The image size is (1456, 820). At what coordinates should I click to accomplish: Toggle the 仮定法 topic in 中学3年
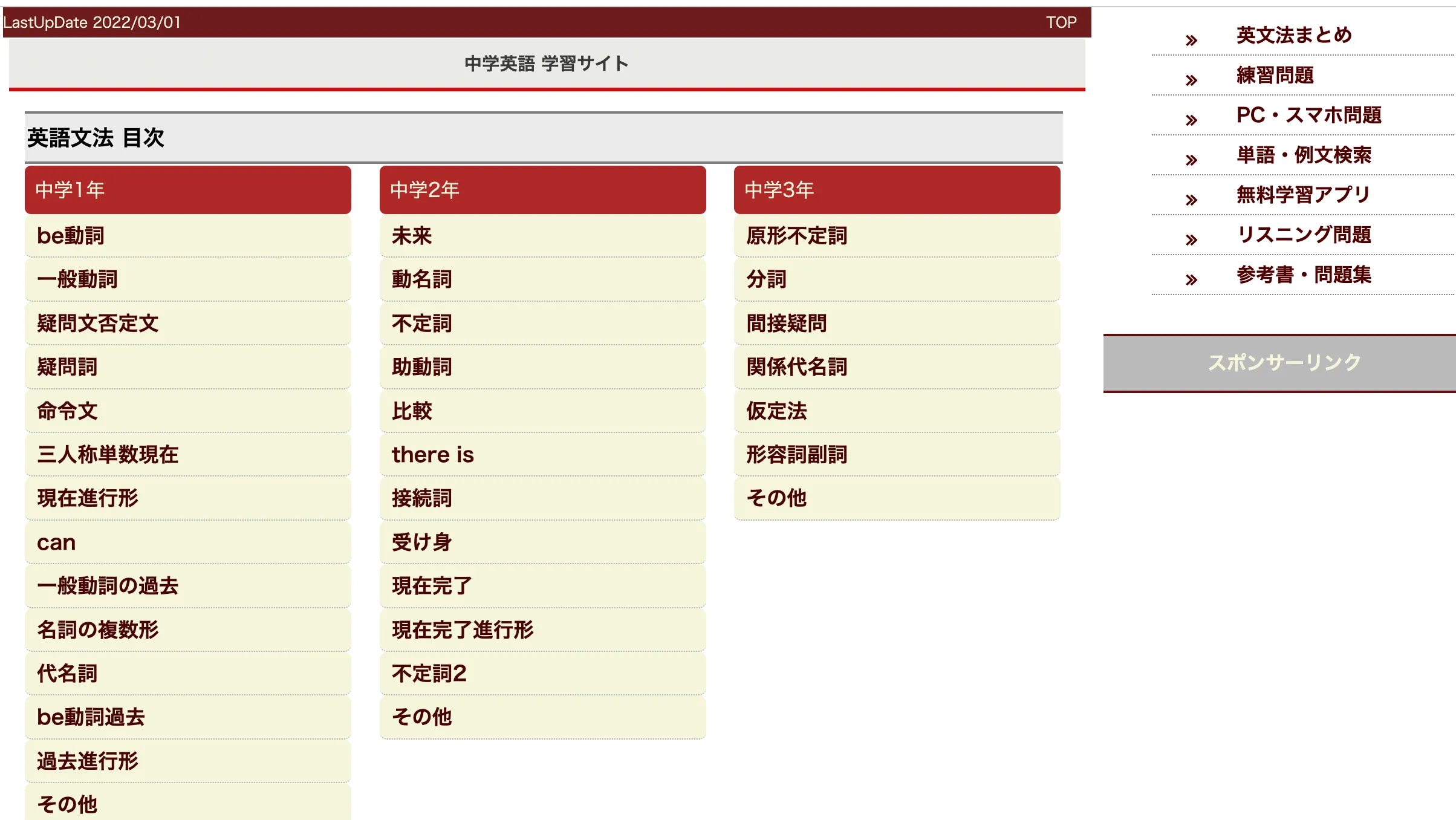(x=895, y=411)
